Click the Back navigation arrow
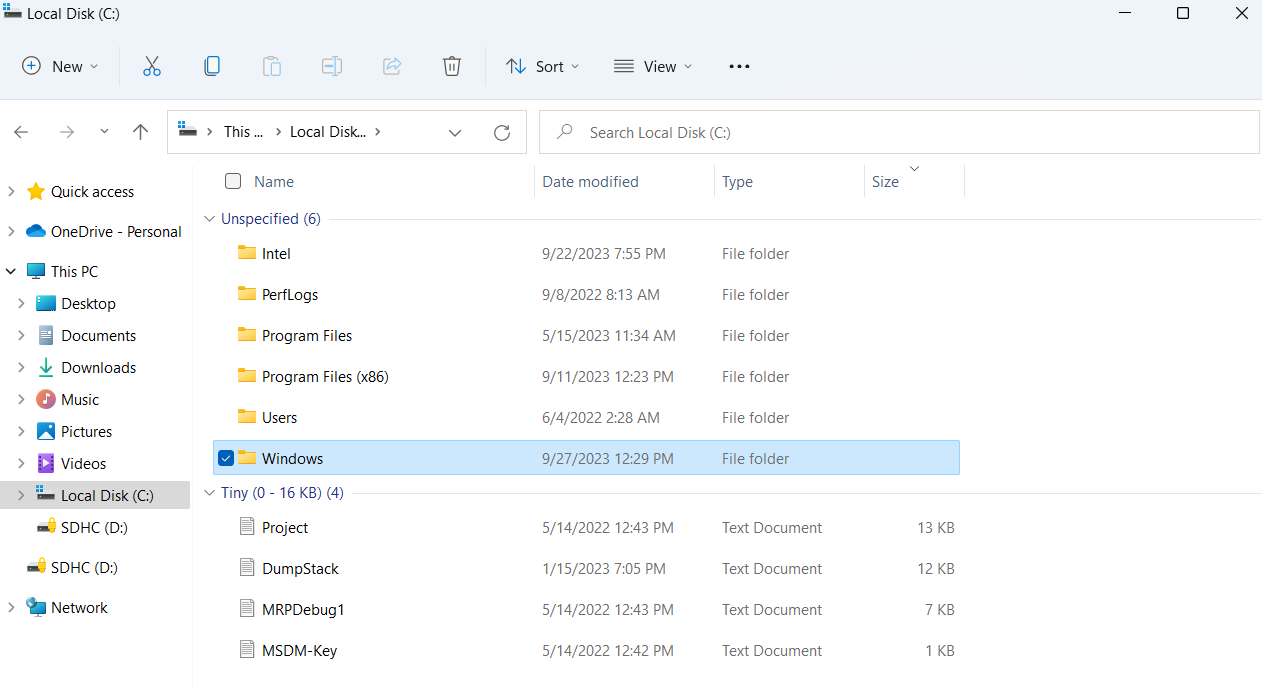Viewport: 1262px width, 688px height. click(x=22, y=132)
